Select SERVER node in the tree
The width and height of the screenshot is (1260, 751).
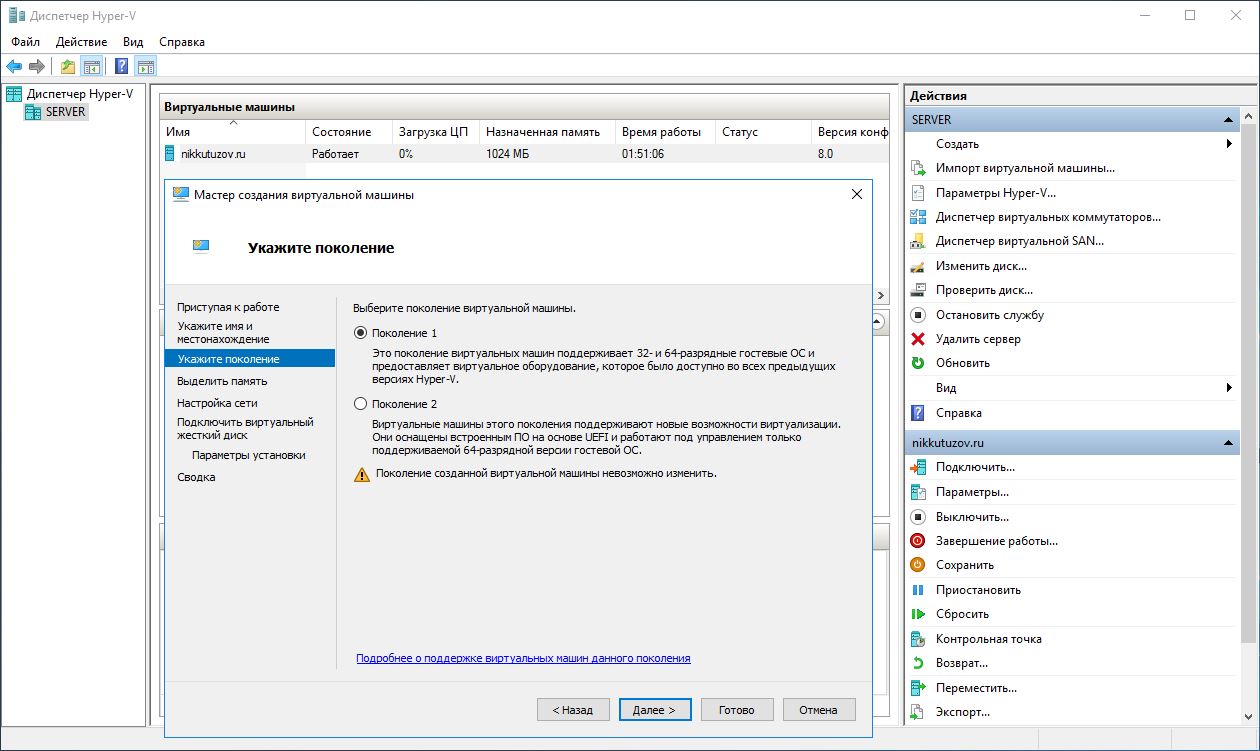click(x=66, y=112)
